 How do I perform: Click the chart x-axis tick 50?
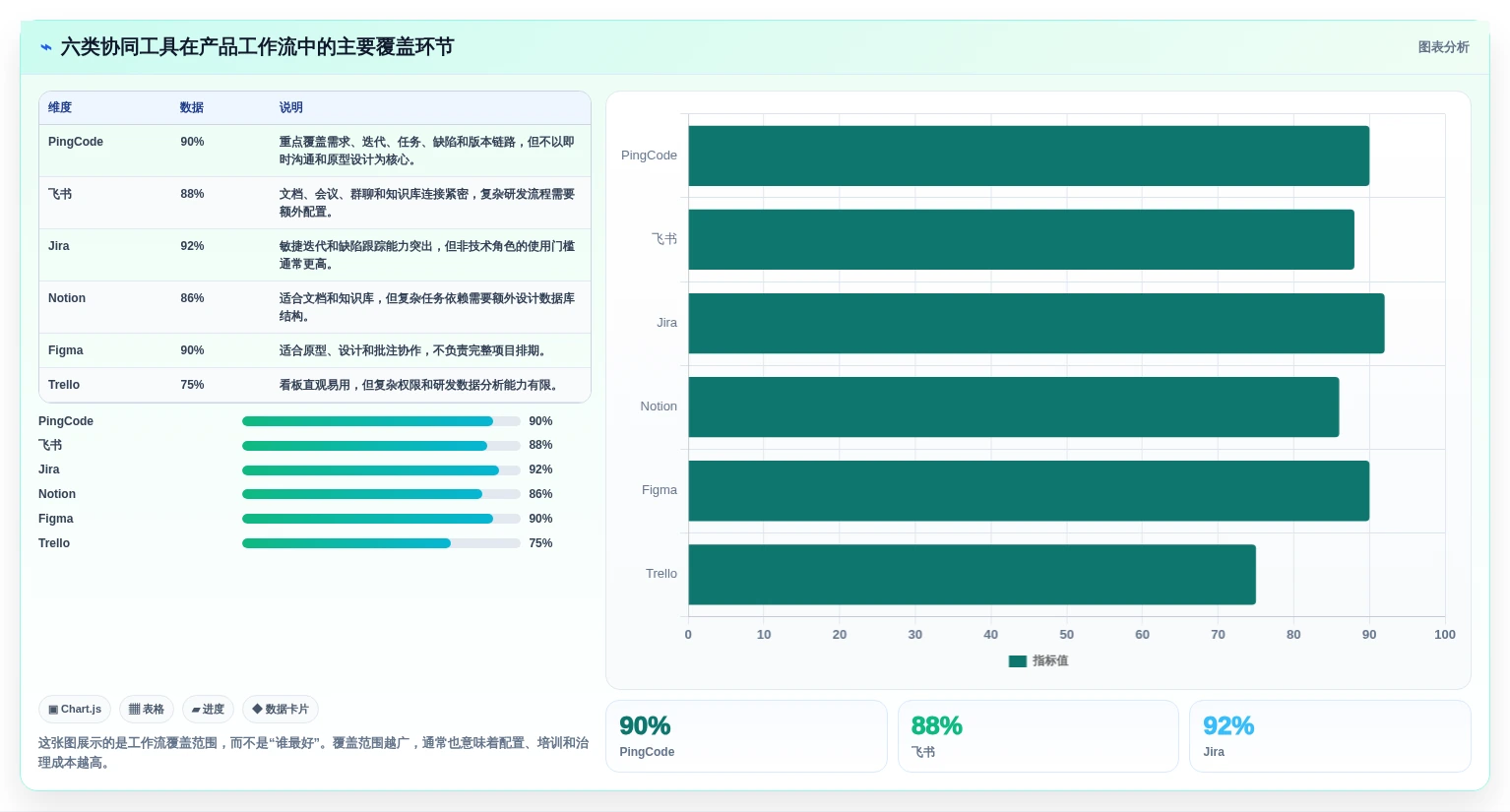1066,635
